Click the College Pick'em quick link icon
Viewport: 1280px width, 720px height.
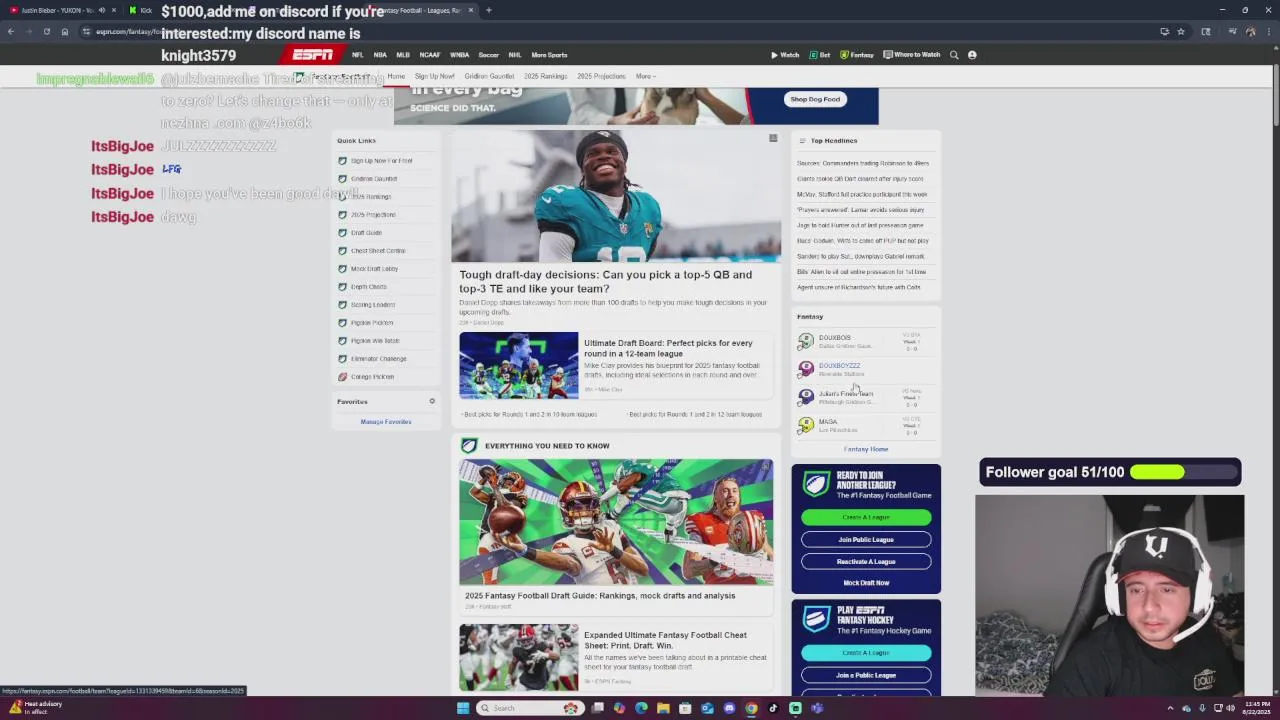click(x=342, y=377)
